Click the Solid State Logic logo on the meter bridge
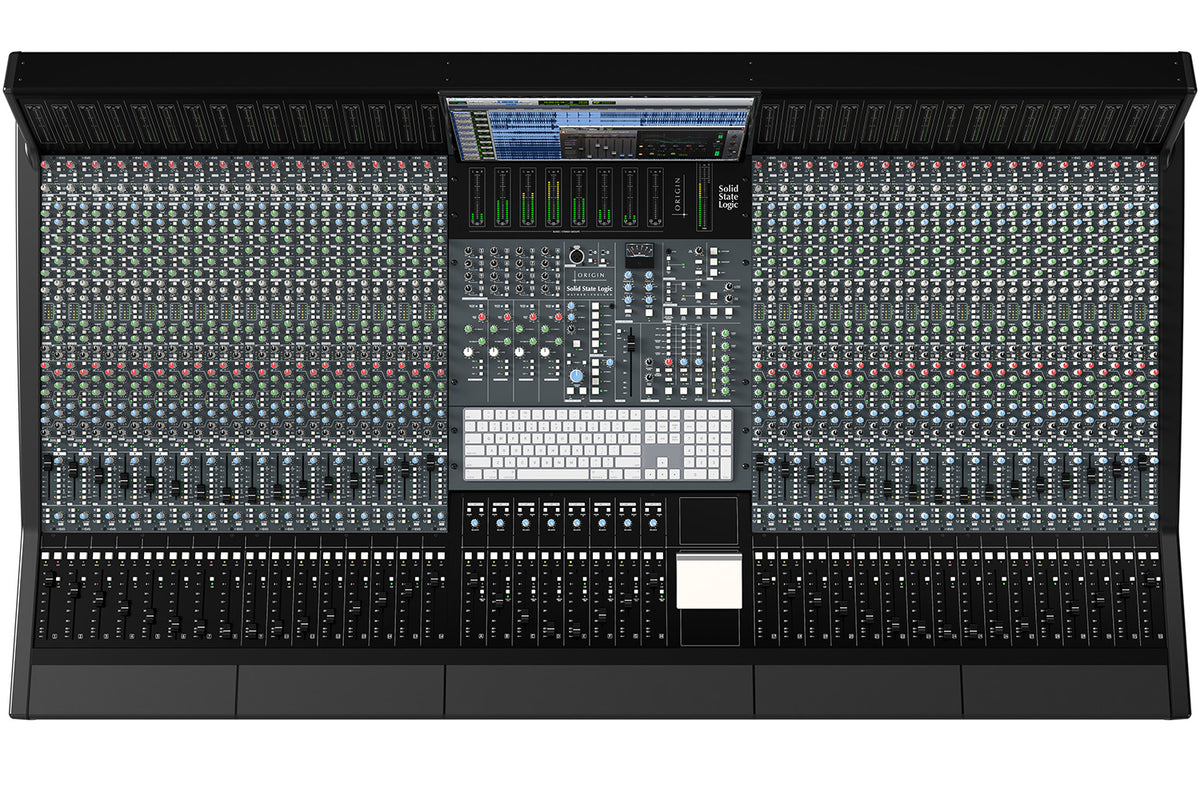 tap(728, 197)
